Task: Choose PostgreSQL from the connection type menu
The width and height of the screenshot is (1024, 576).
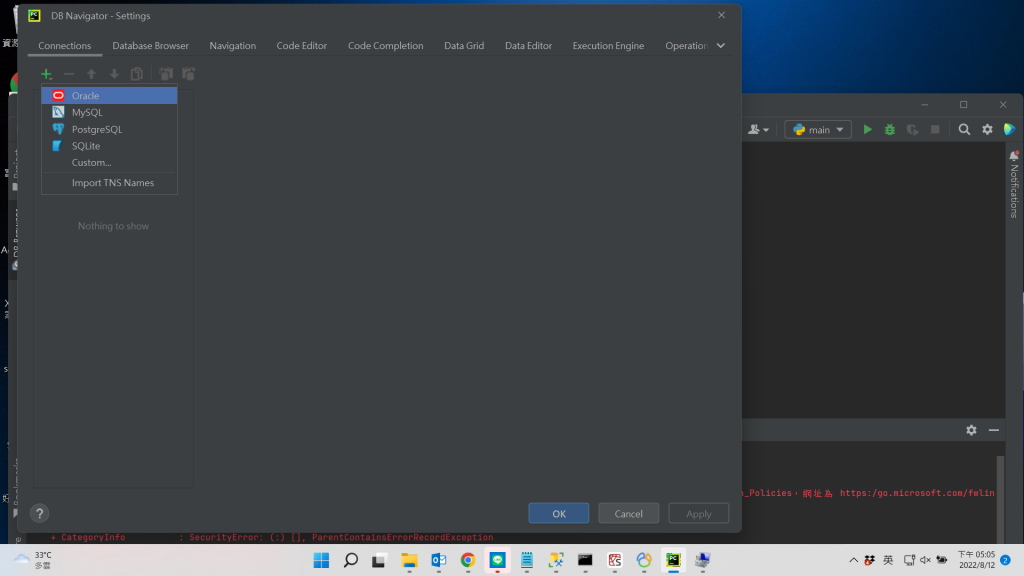Action: click(x=109, y=129)
